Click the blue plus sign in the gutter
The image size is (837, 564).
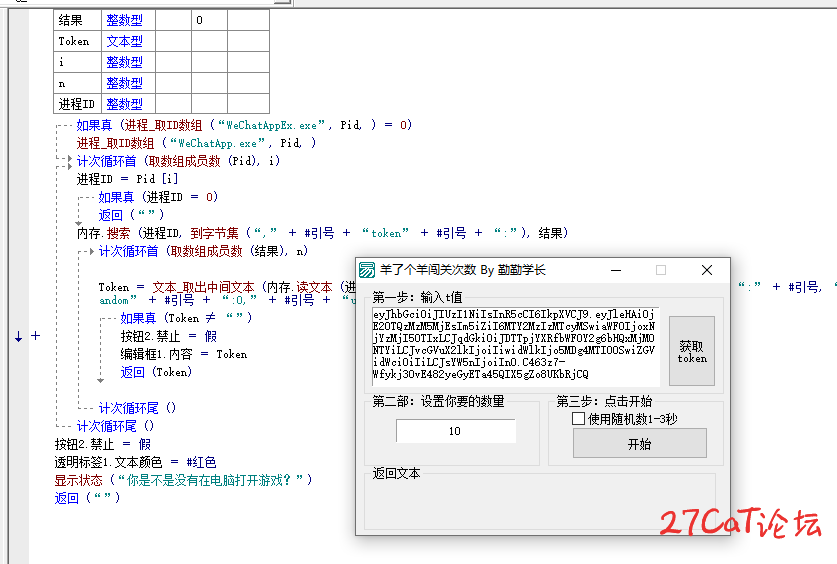click(35, 336)
